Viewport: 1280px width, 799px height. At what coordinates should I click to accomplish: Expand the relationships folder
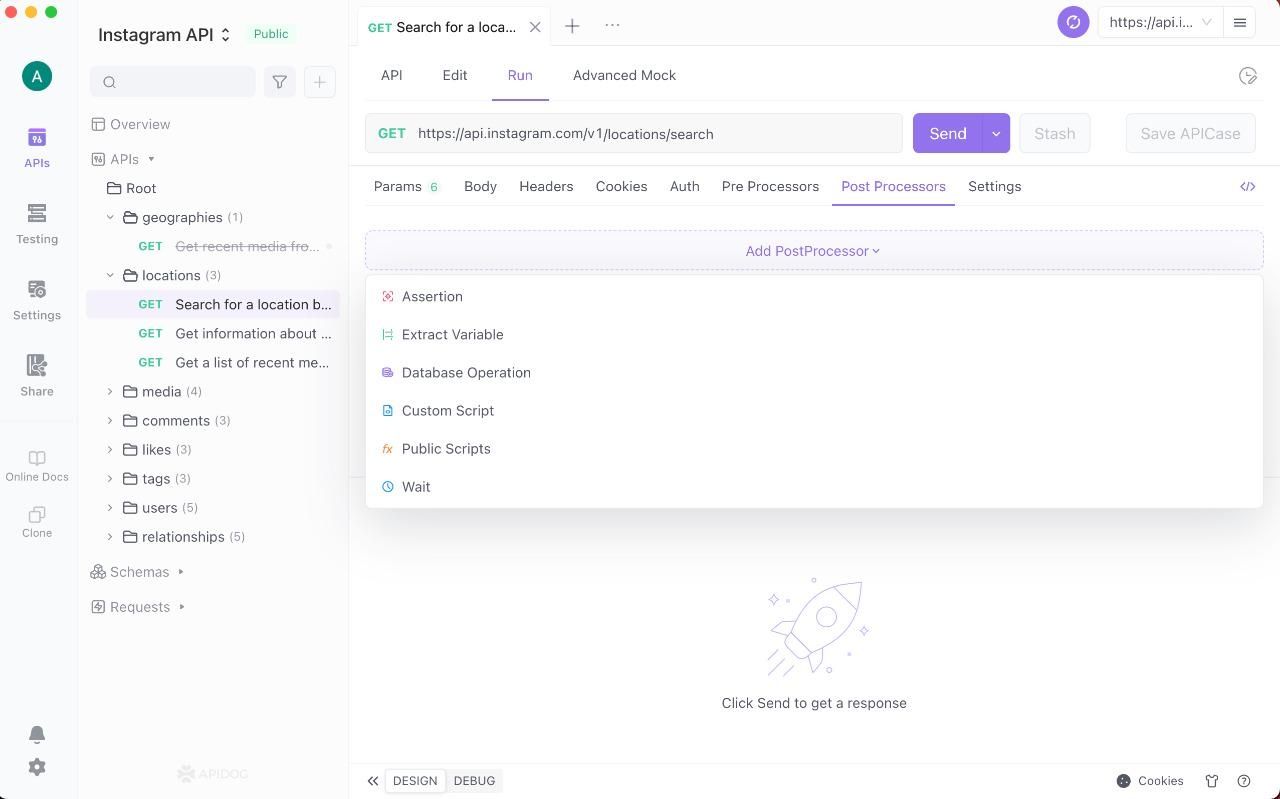coord(110,537)
